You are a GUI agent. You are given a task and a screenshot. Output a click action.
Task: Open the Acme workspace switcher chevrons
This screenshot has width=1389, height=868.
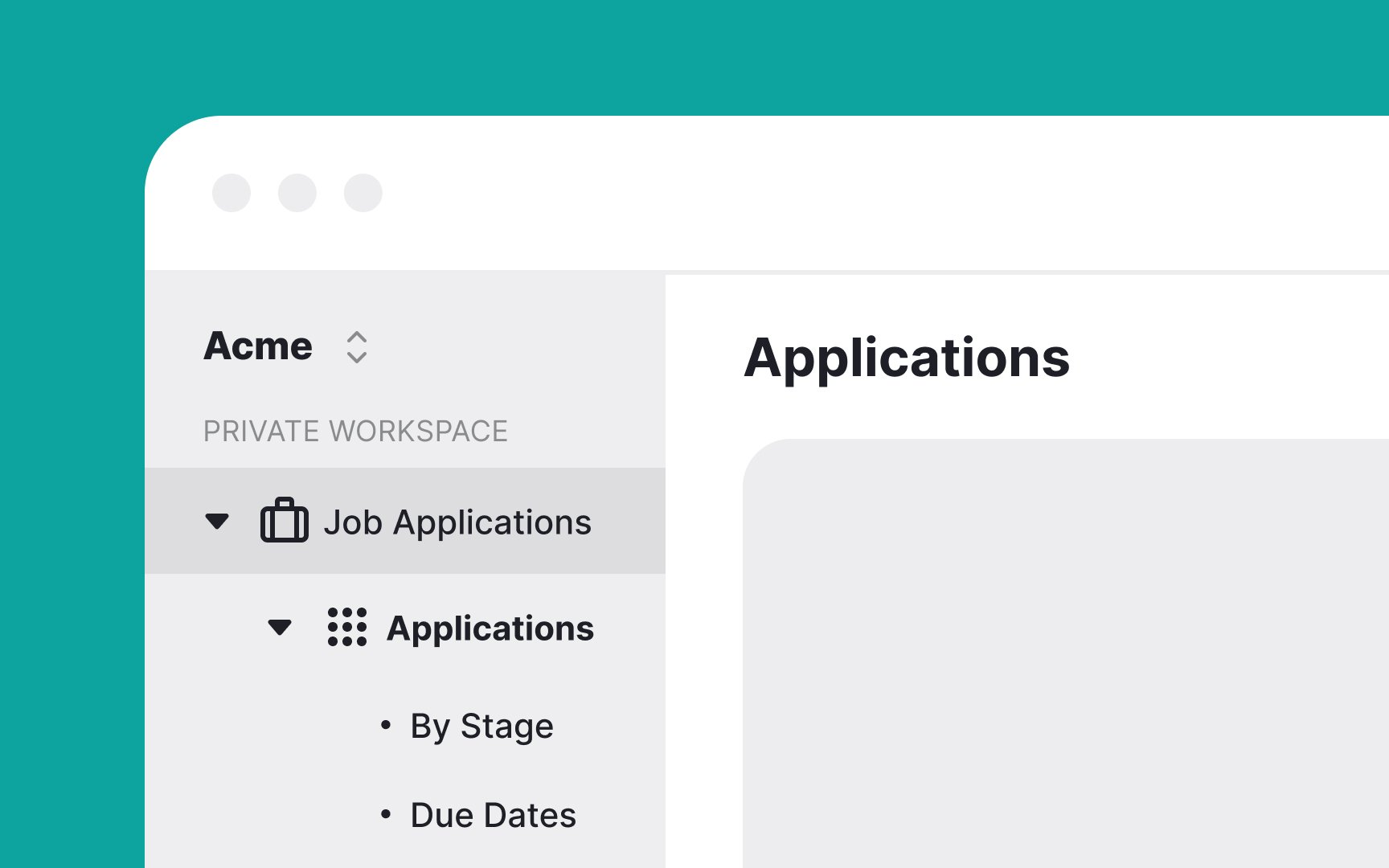coord(357,347)
